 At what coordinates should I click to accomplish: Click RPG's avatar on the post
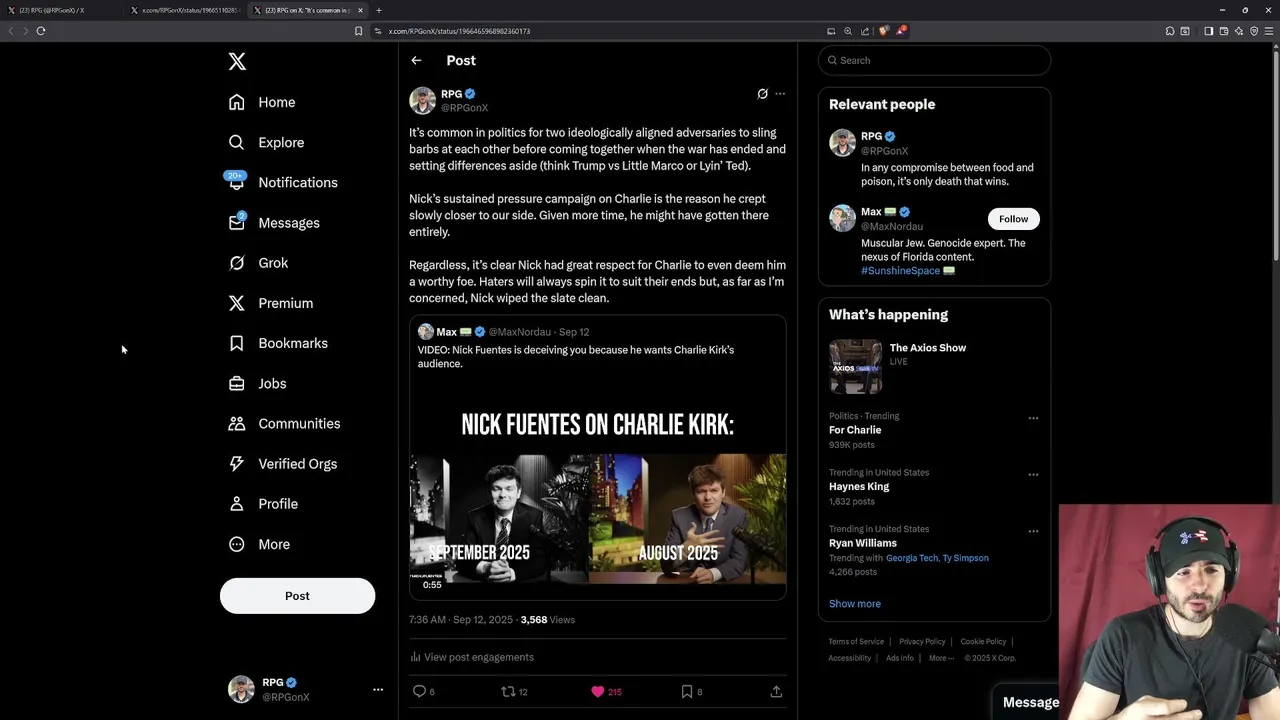point(423,101)
